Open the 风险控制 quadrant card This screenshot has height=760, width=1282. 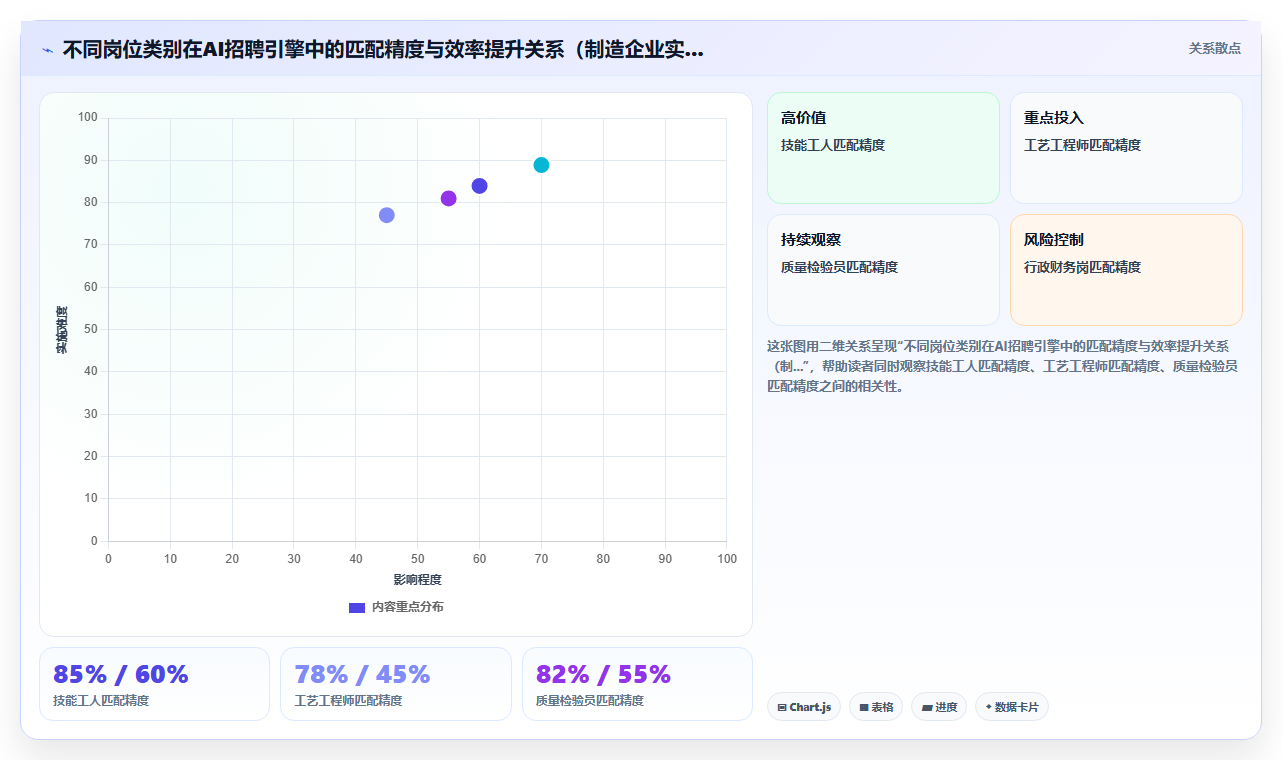(x=1126, y=270)
